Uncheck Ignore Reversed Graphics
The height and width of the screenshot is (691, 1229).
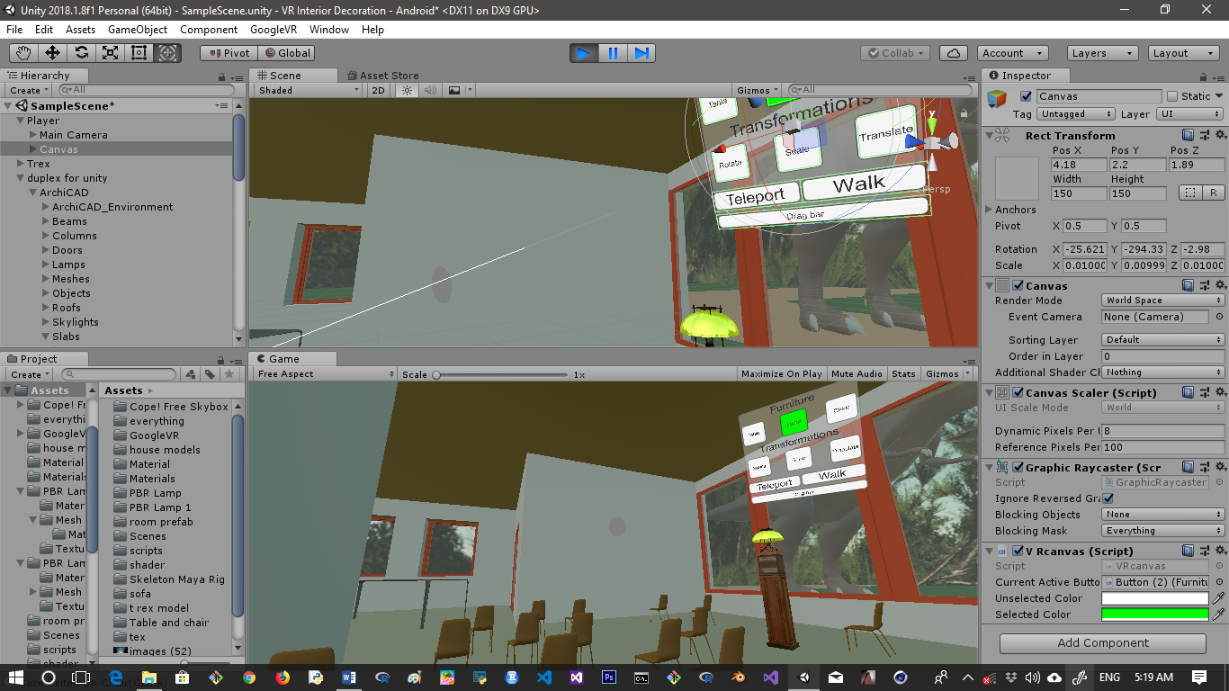1108,498
